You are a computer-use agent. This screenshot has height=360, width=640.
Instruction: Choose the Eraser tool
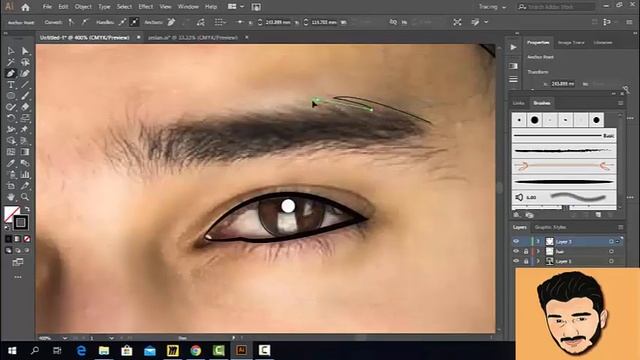pyautogui.click(x=25, y=107)
